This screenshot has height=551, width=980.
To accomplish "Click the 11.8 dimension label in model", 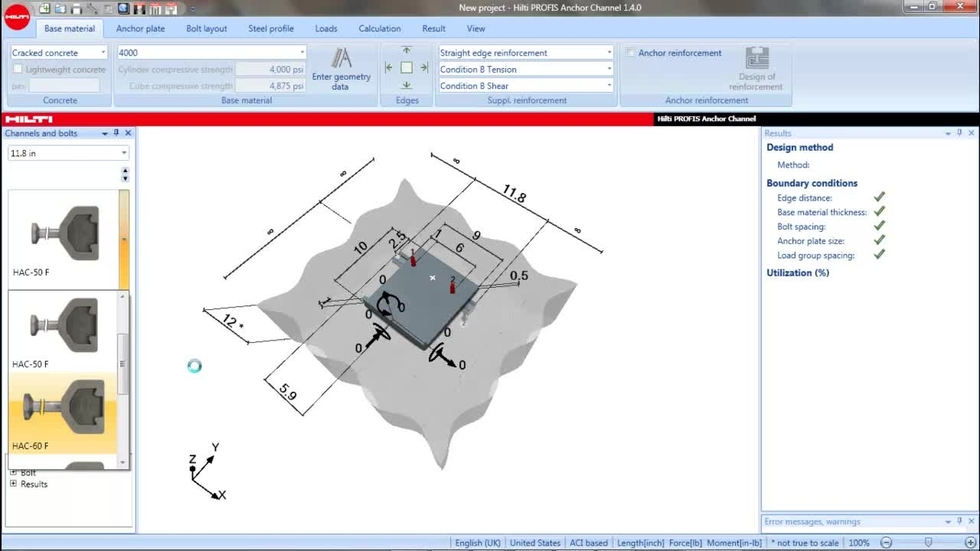I will click(x=514, y=194).
